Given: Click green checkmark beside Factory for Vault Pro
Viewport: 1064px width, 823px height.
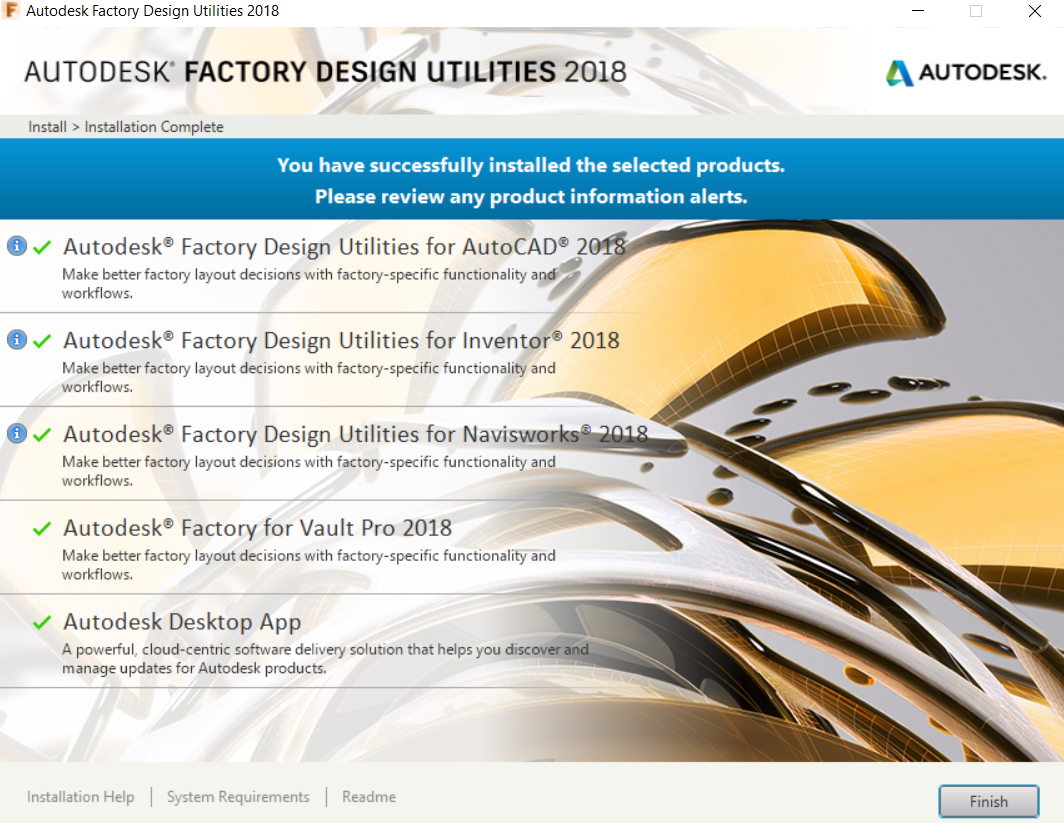Looking at the screenshot, I should pos(42,528).
